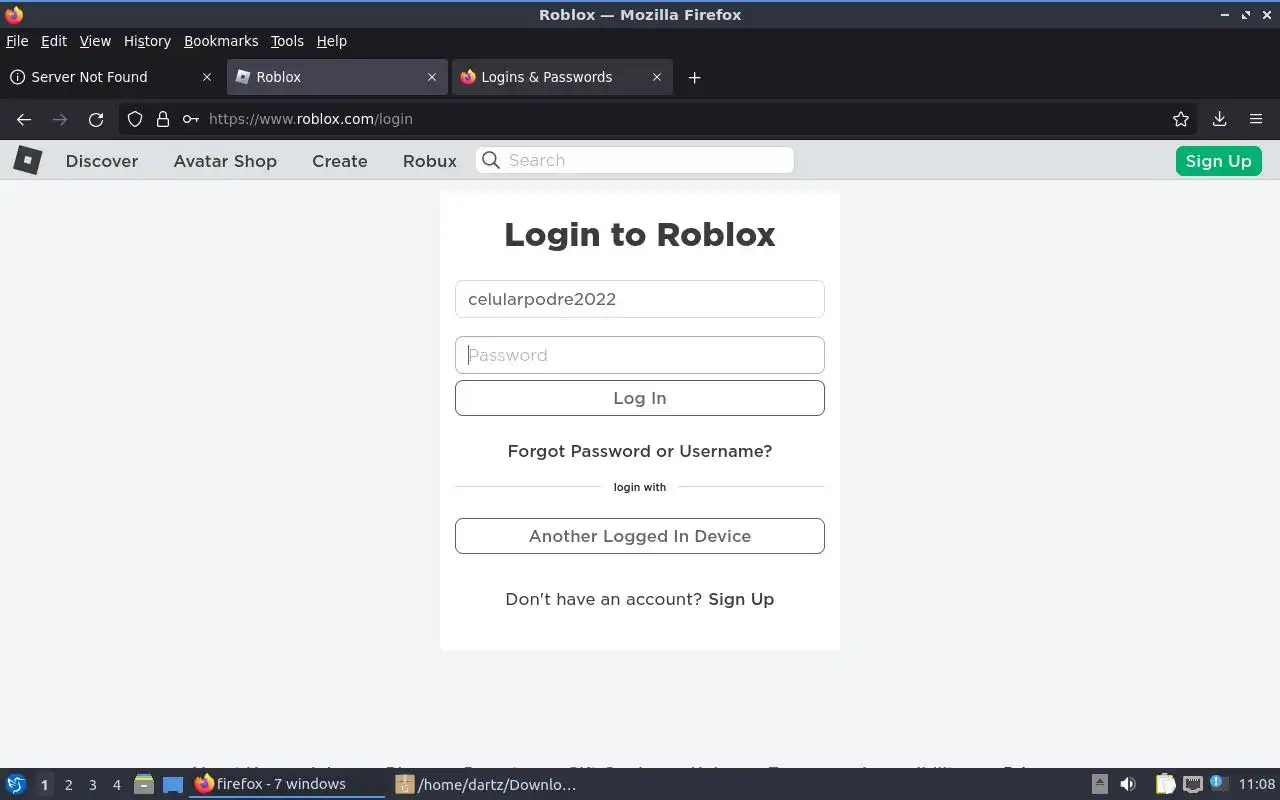Click the green Sign Up button
Viewport: 1280px width, 800px height.
1218,161
